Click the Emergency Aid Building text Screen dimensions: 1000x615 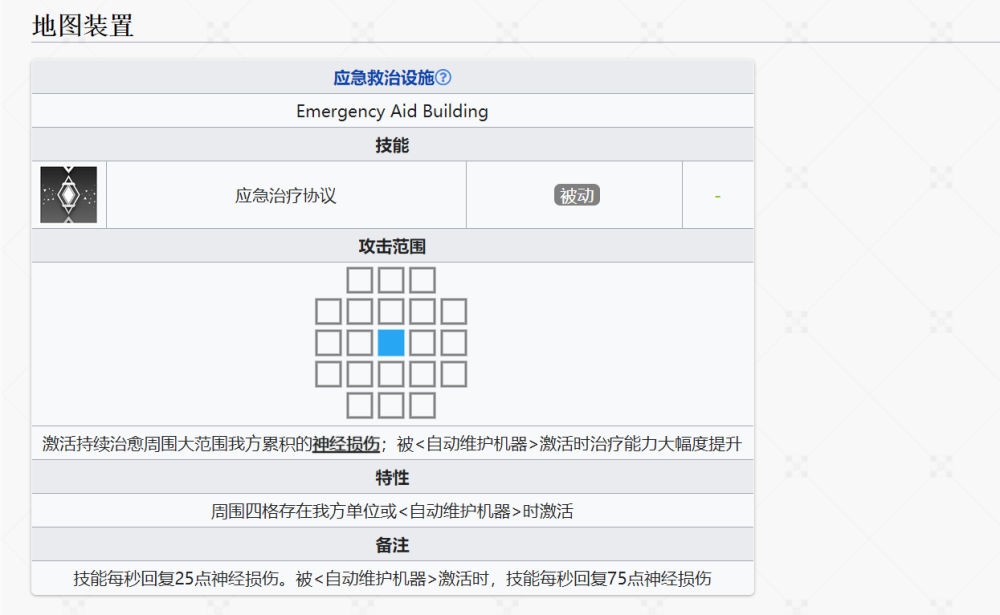392,111
